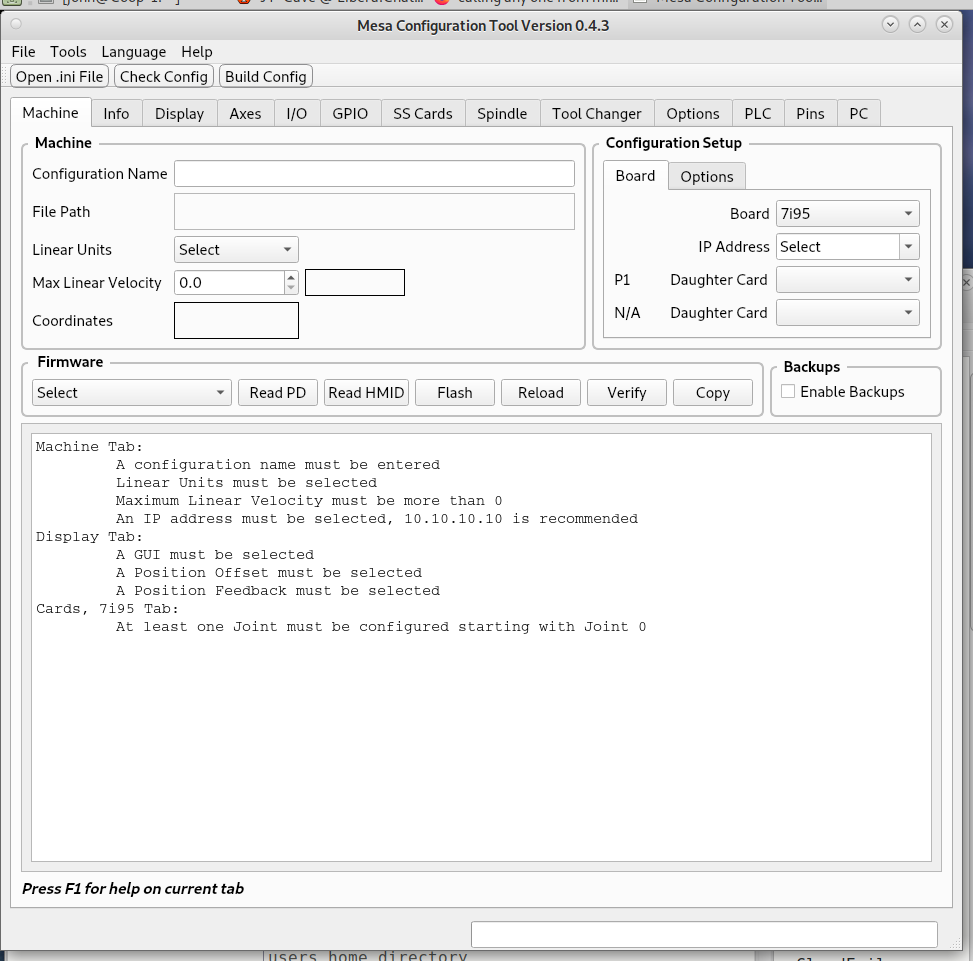
Task: Select the Board sub-tab in Configuration Setup
Action: 635,176
